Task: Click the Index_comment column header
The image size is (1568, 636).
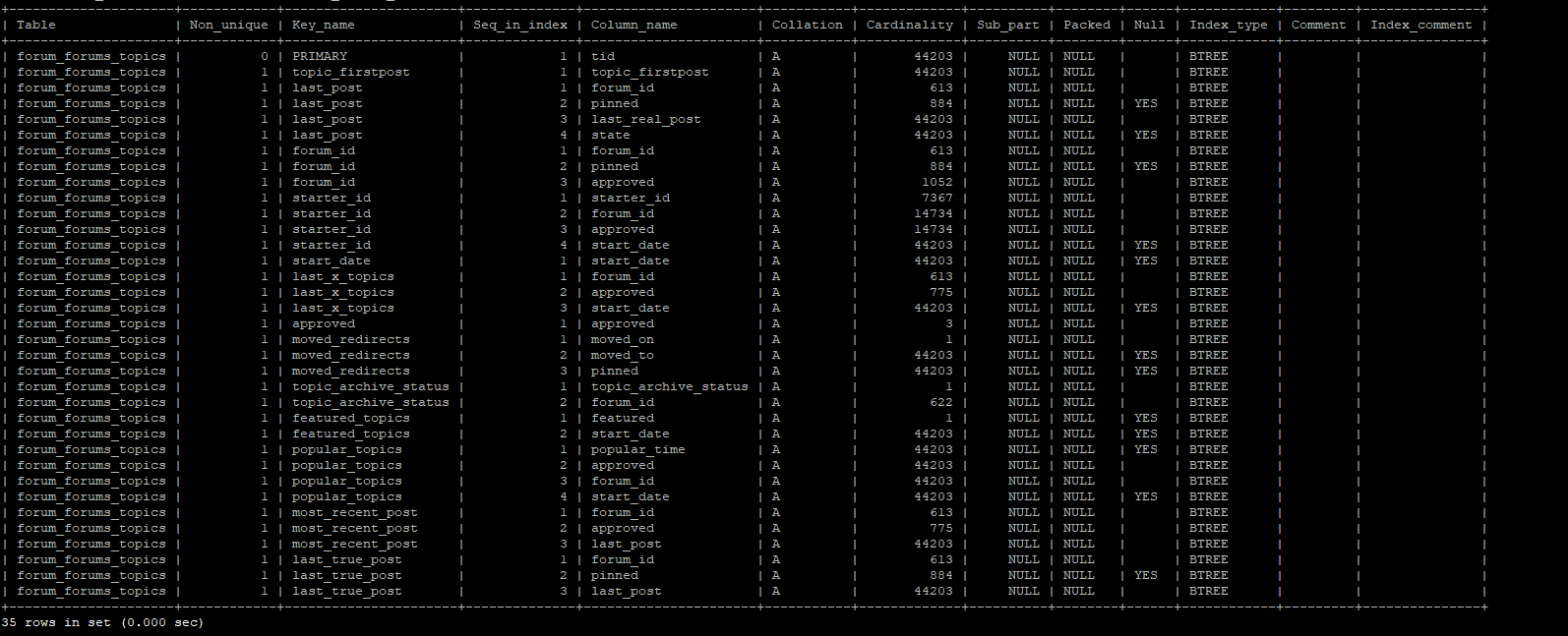Action: [1420, 25]
